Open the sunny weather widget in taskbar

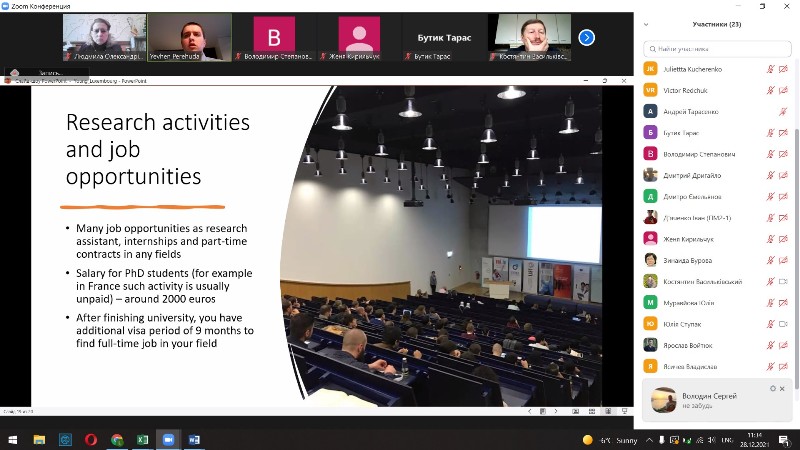click(x=610, y=440)
